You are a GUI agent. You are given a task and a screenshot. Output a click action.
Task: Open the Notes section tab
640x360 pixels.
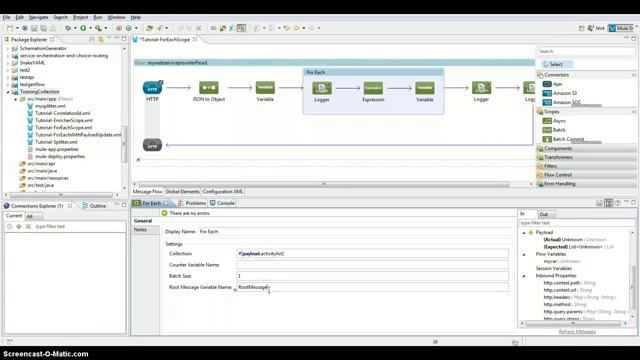(145, 230)
